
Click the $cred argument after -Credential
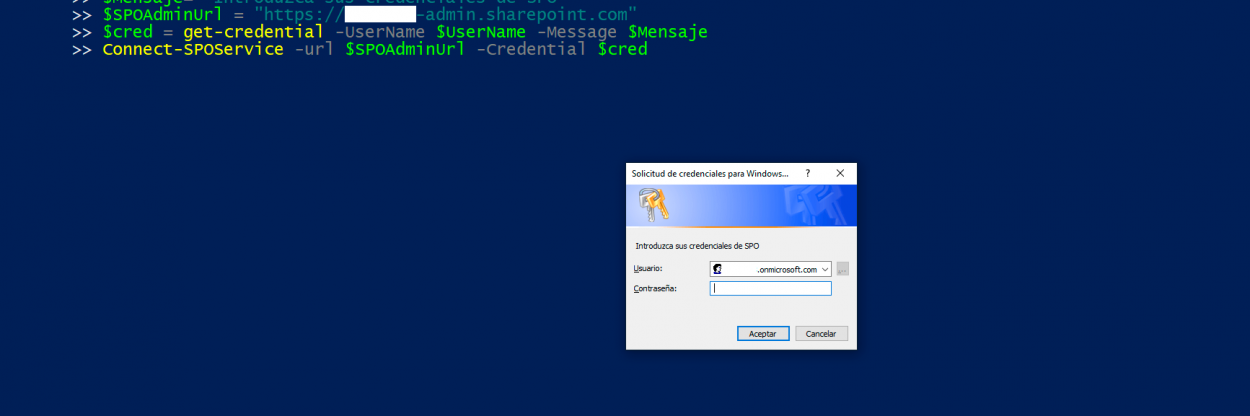(x=622, y=49)
